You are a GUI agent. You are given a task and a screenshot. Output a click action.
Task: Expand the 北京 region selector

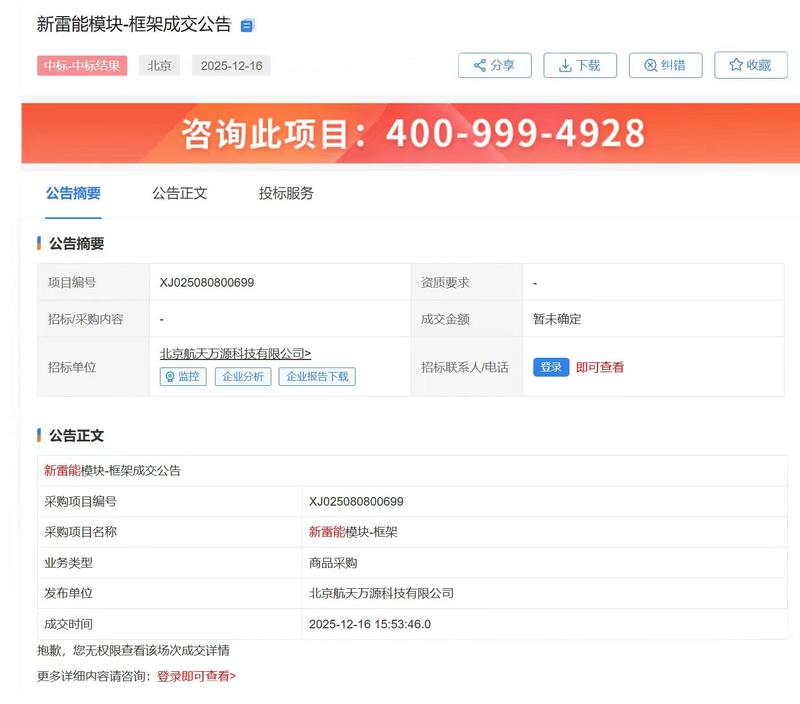[161, 66]
